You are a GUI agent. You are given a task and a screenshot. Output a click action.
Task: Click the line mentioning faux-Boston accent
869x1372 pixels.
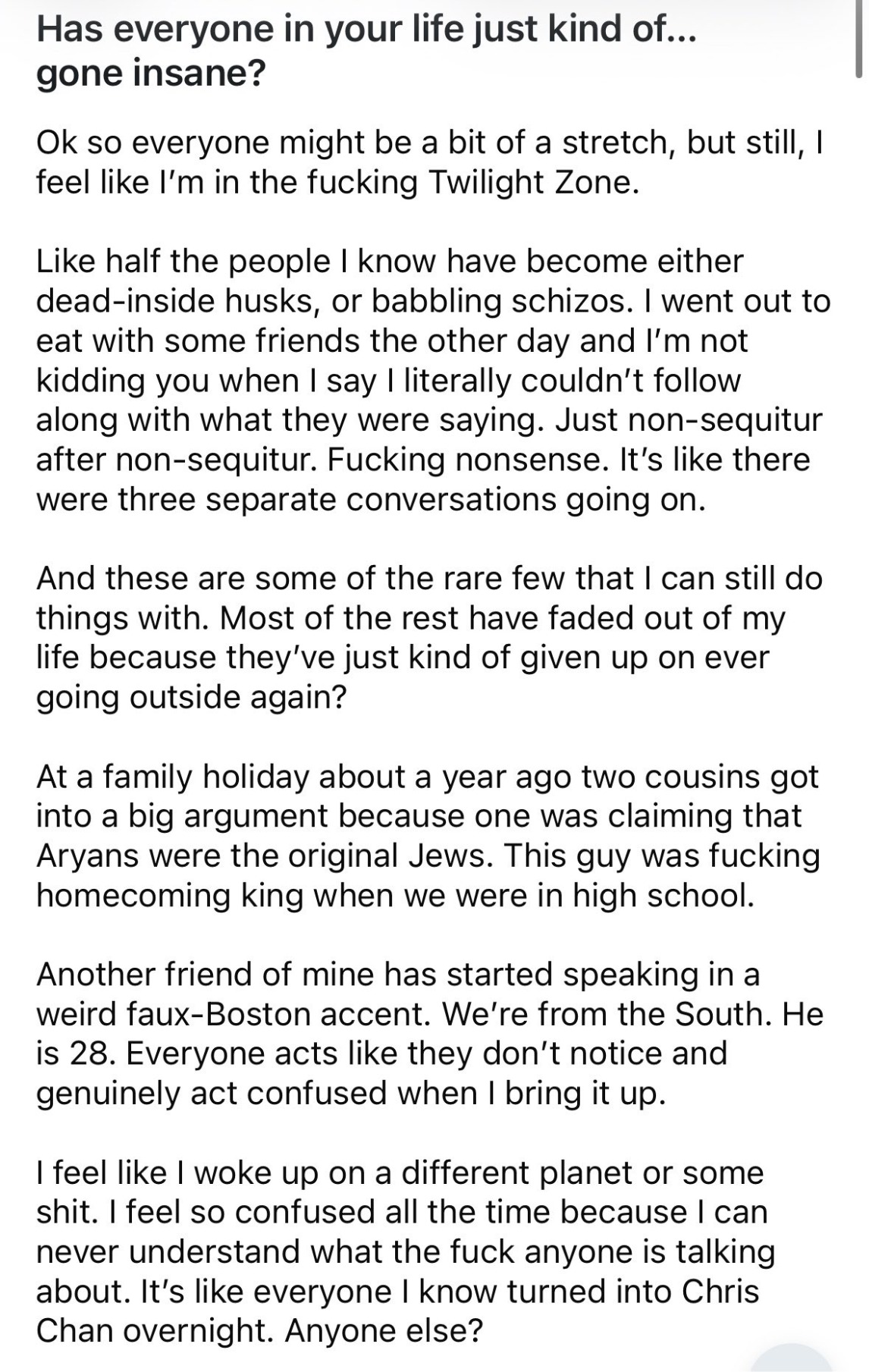(x=430, y=1014)
